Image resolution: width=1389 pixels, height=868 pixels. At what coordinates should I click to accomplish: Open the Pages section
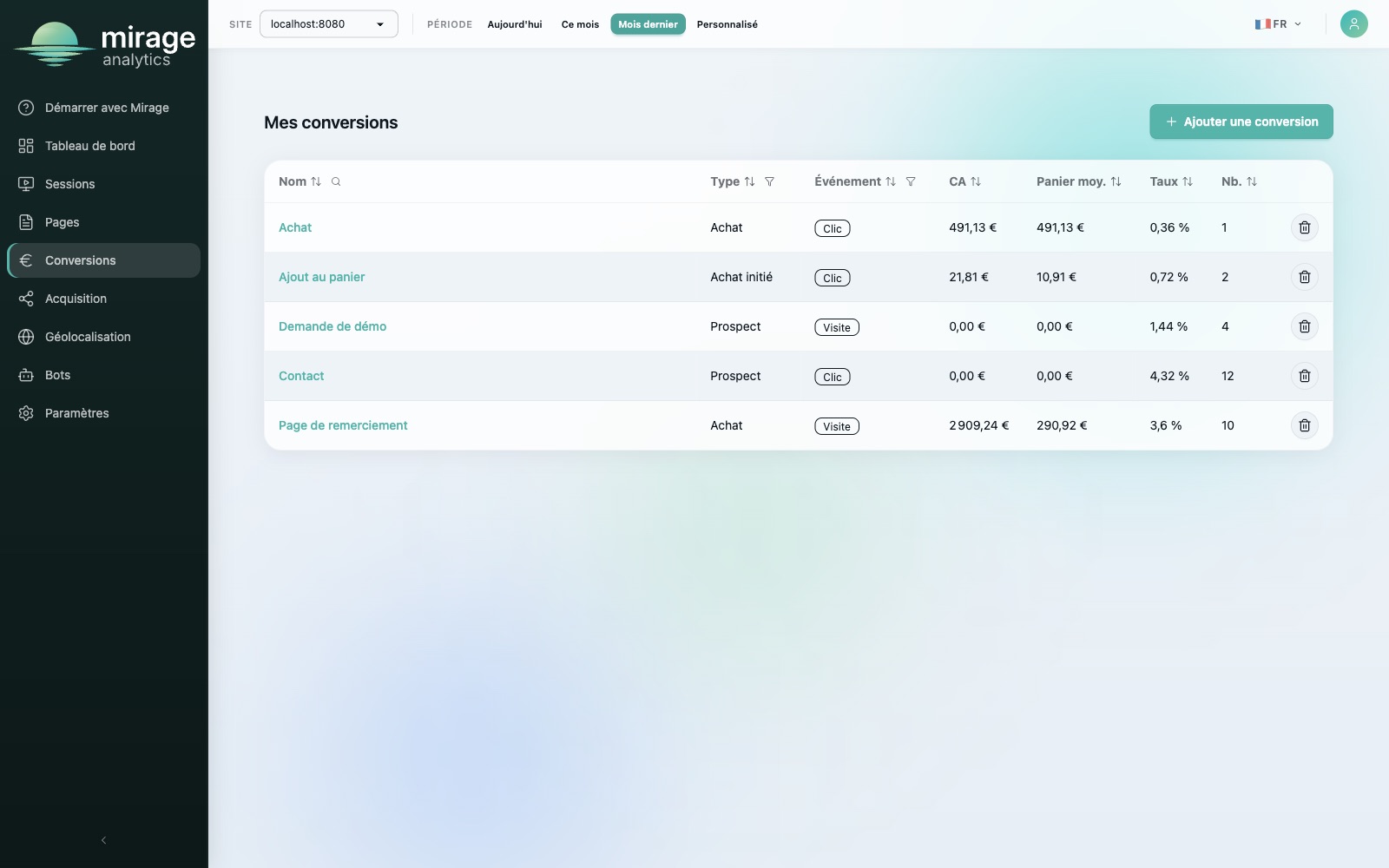pyautogui.click(x=103, y=222)
